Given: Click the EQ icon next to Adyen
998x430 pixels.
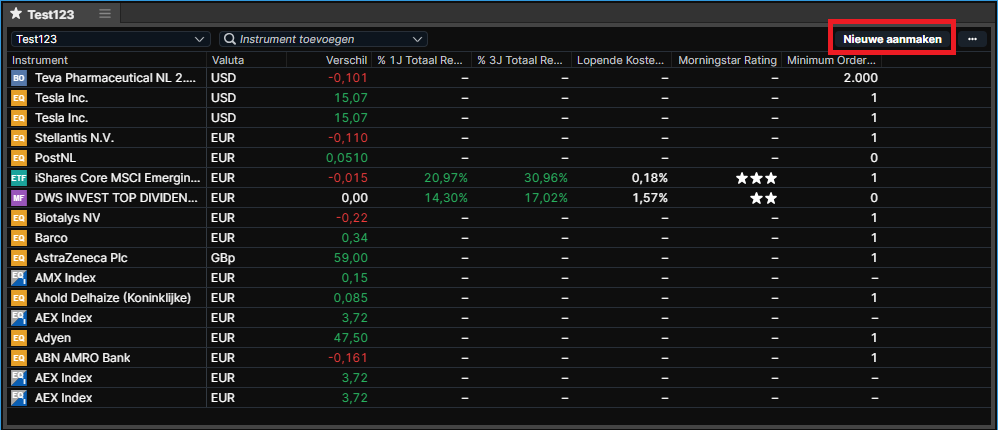Looking at the screenshot, I should pyautogui.click(x=19, y=338).
